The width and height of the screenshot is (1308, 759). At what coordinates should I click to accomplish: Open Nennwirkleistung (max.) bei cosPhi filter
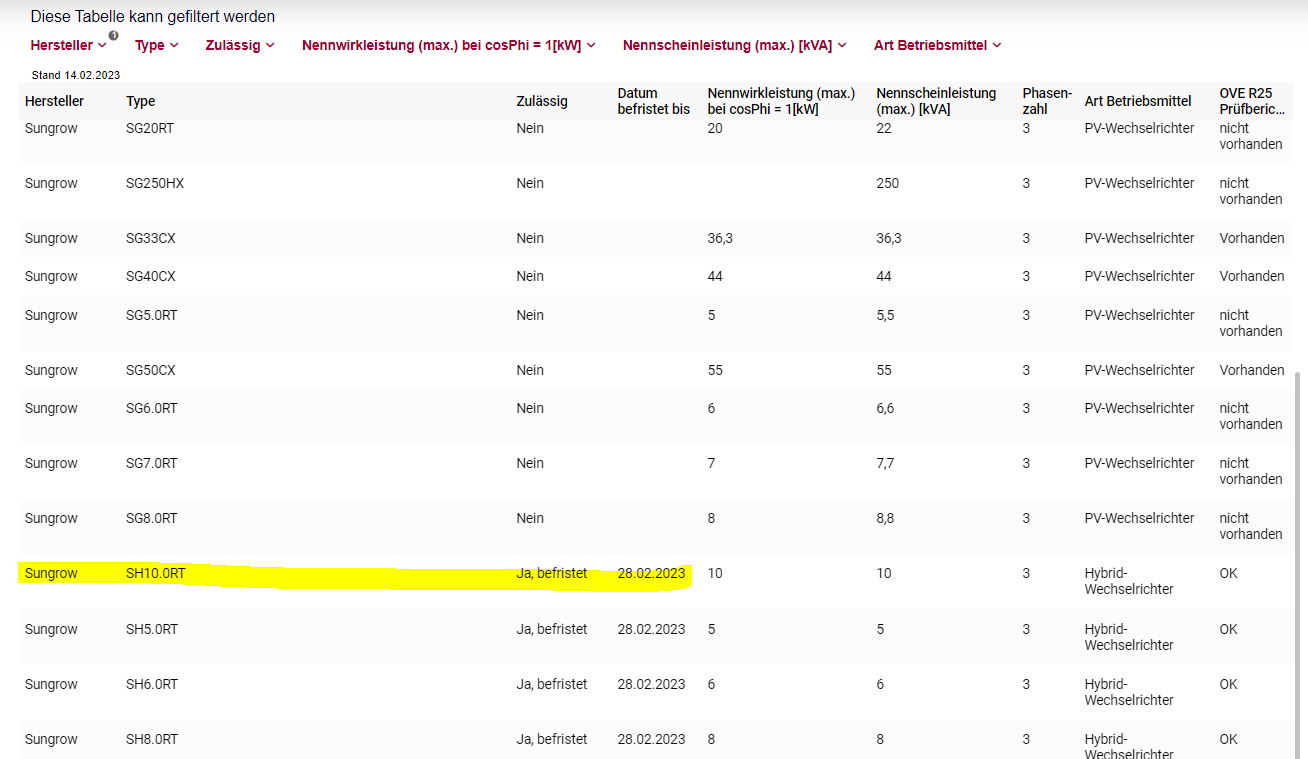tap(448, 45)
